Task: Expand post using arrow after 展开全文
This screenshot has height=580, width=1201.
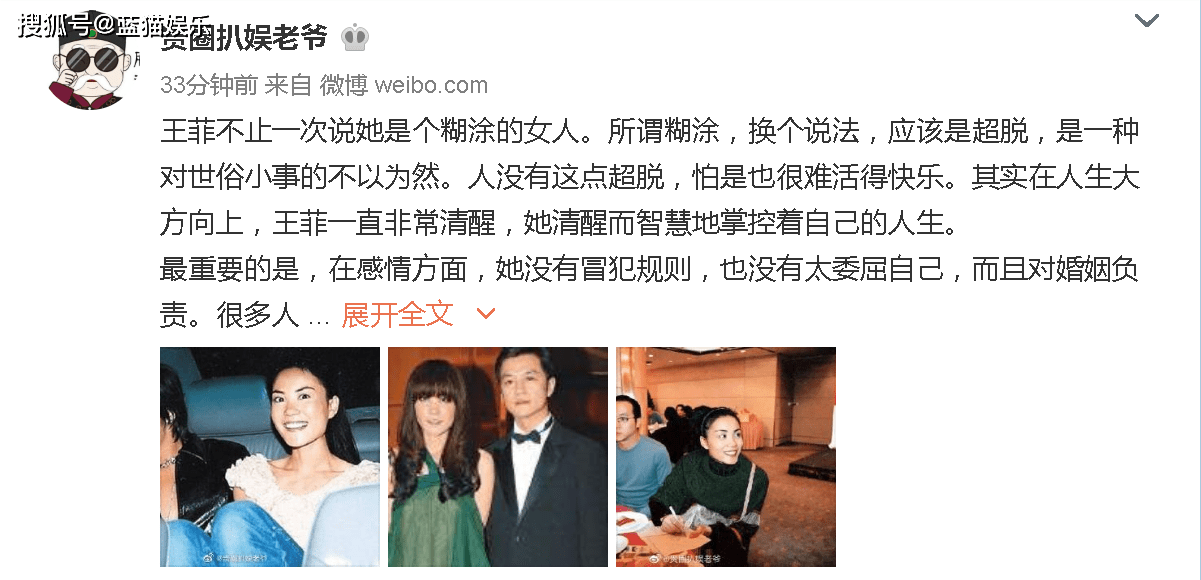Action: tap(486, 314)
